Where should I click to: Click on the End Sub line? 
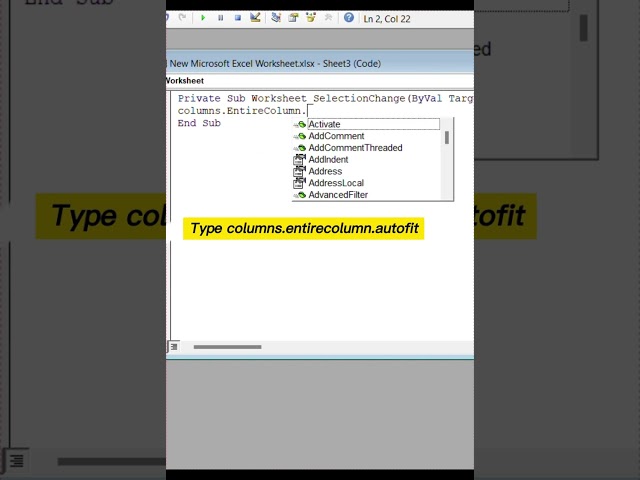199,123
